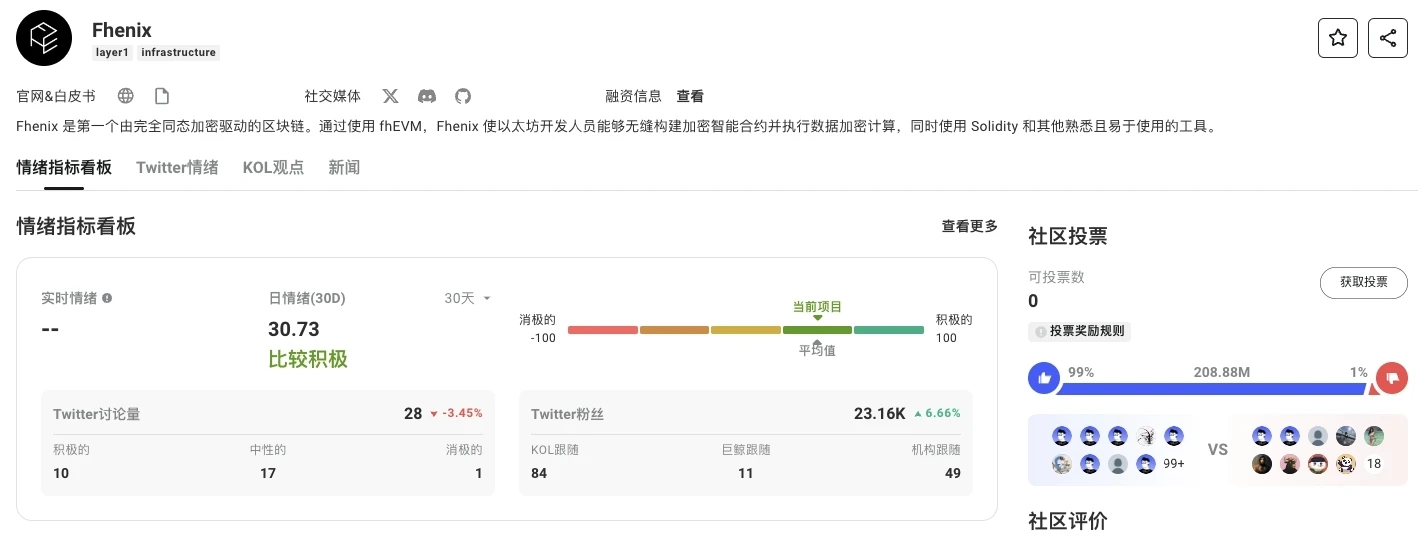
Task: Open the 投票奖励规则 rules label
Action: click(1080, 331)
